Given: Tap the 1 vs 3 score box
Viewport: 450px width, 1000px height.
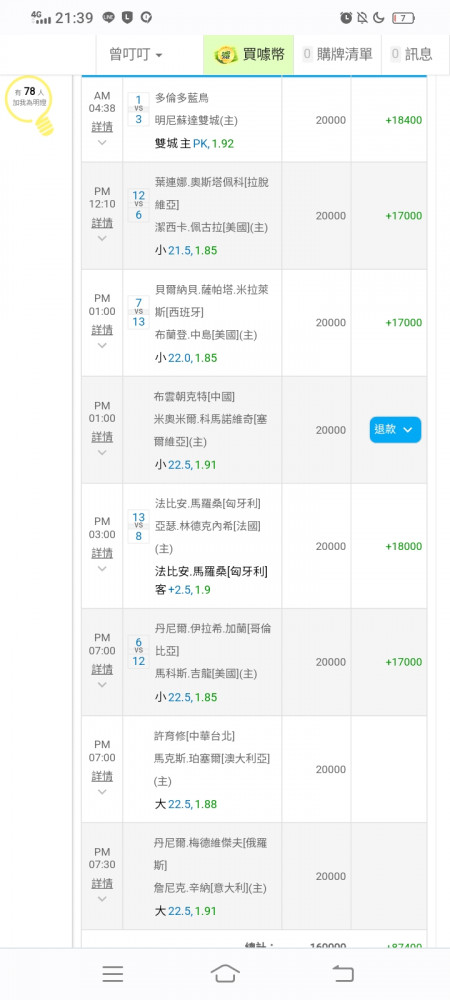Looking at the screenshot, I should point(138,108).
